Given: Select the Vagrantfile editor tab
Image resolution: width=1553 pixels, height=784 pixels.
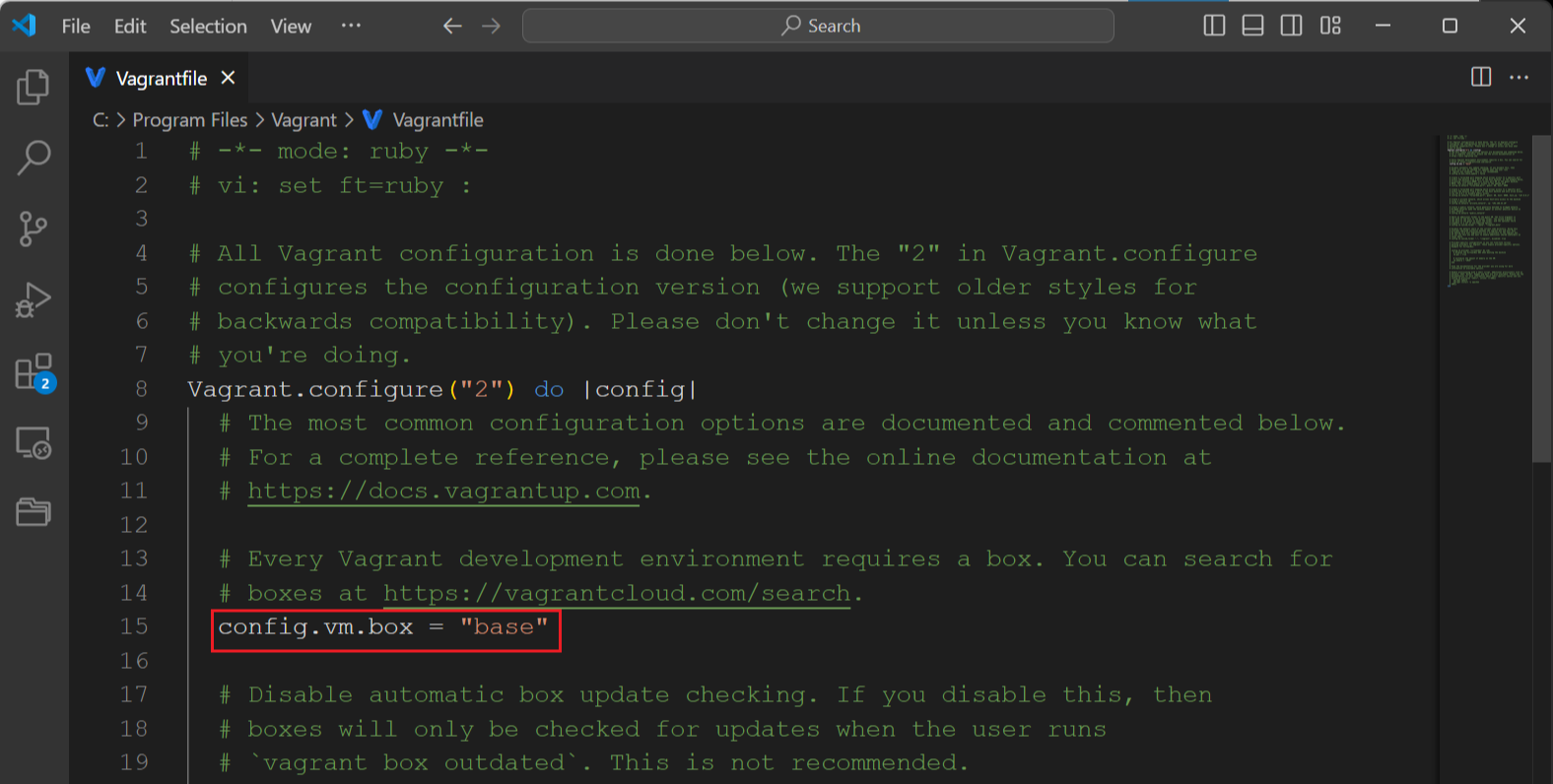Looking at the screenshot, I should 159,78.
